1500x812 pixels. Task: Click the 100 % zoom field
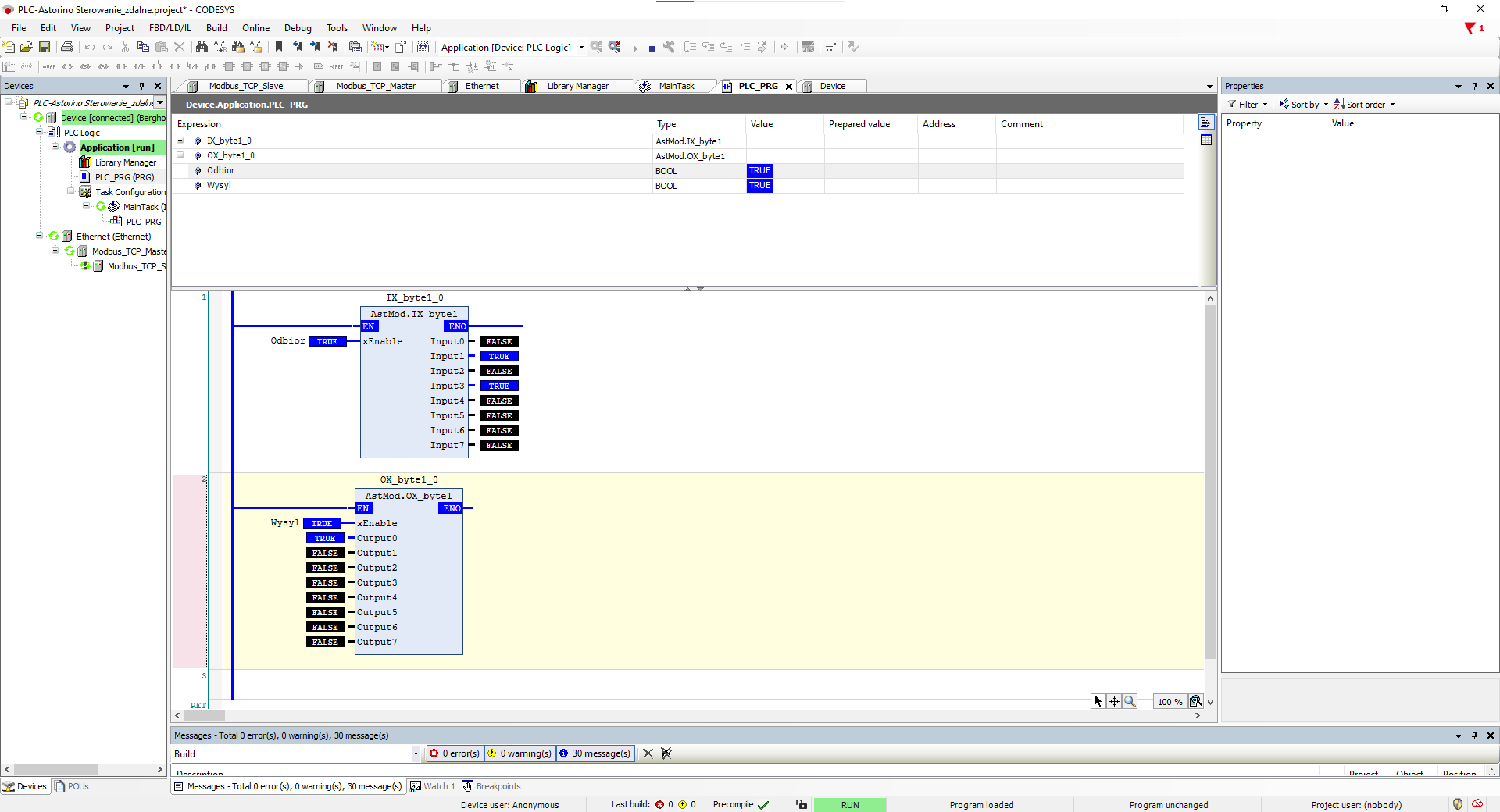click(1170, 702)
